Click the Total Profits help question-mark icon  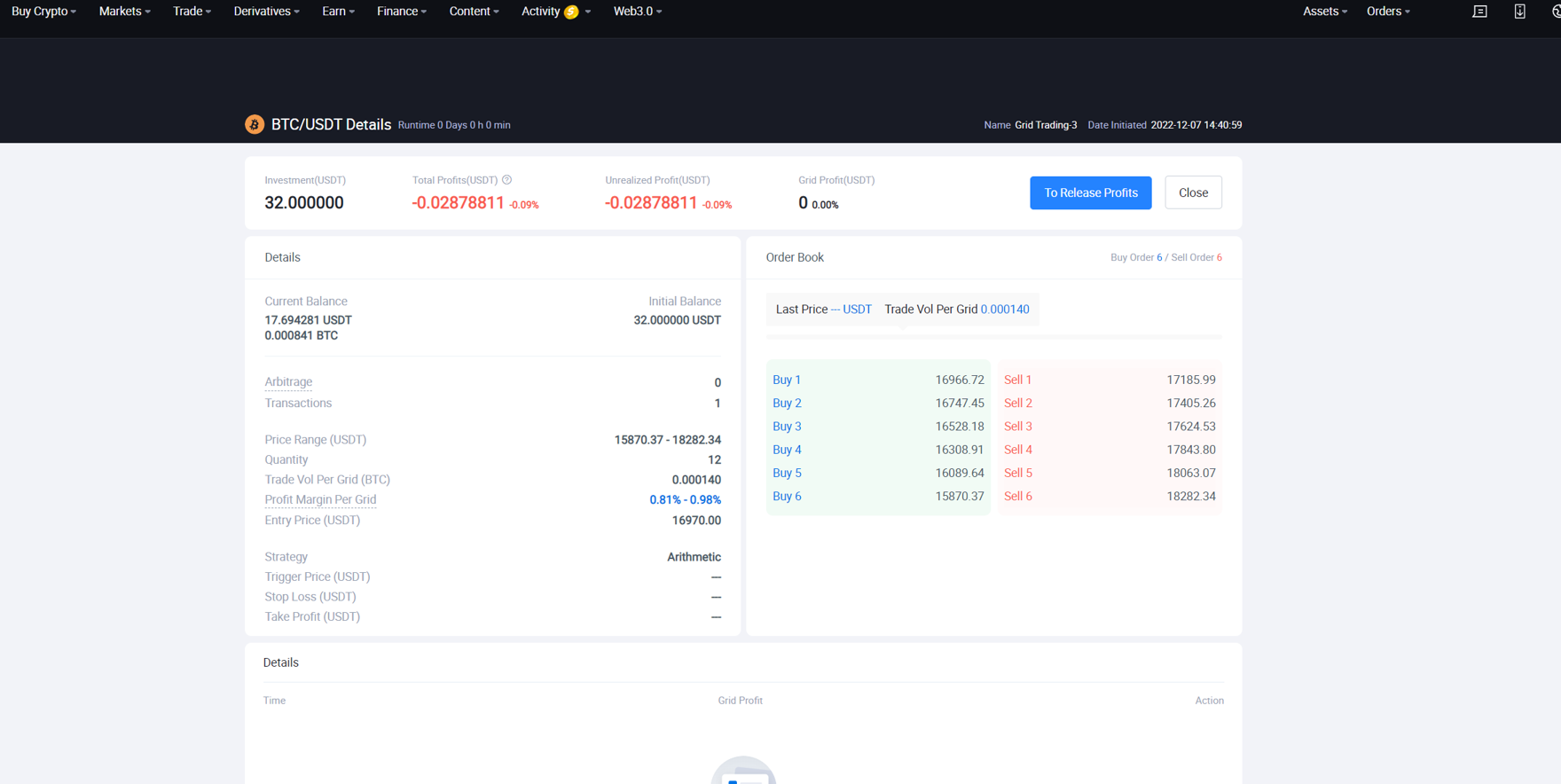(x=507, y=180)
